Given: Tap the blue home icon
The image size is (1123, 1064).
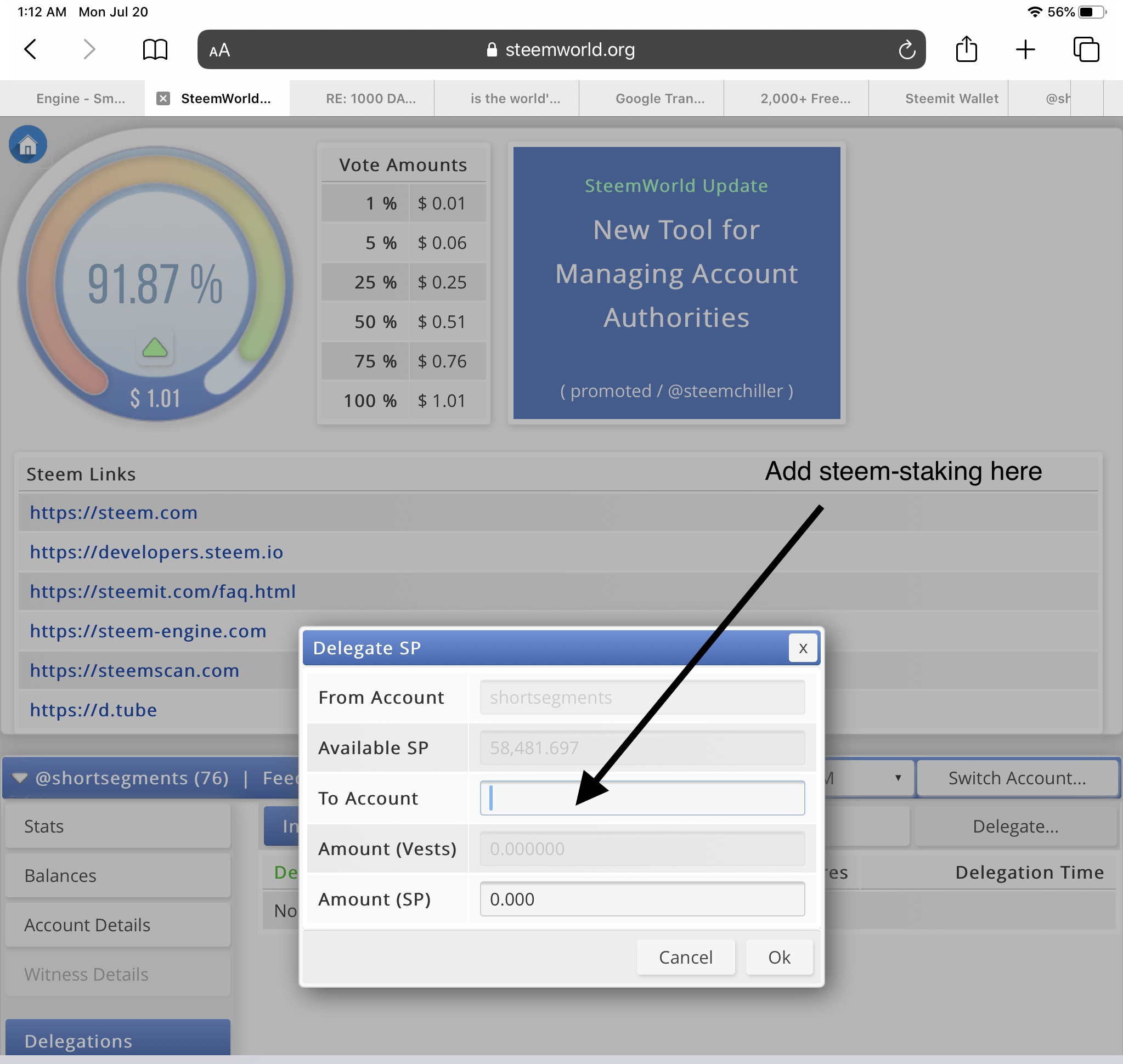Looking at the screenshot, I should (28, 145).
